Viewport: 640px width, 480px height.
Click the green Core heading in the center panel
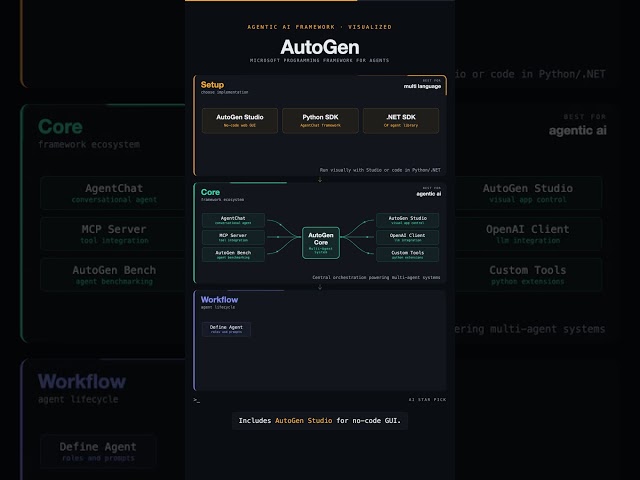(210, 192)
